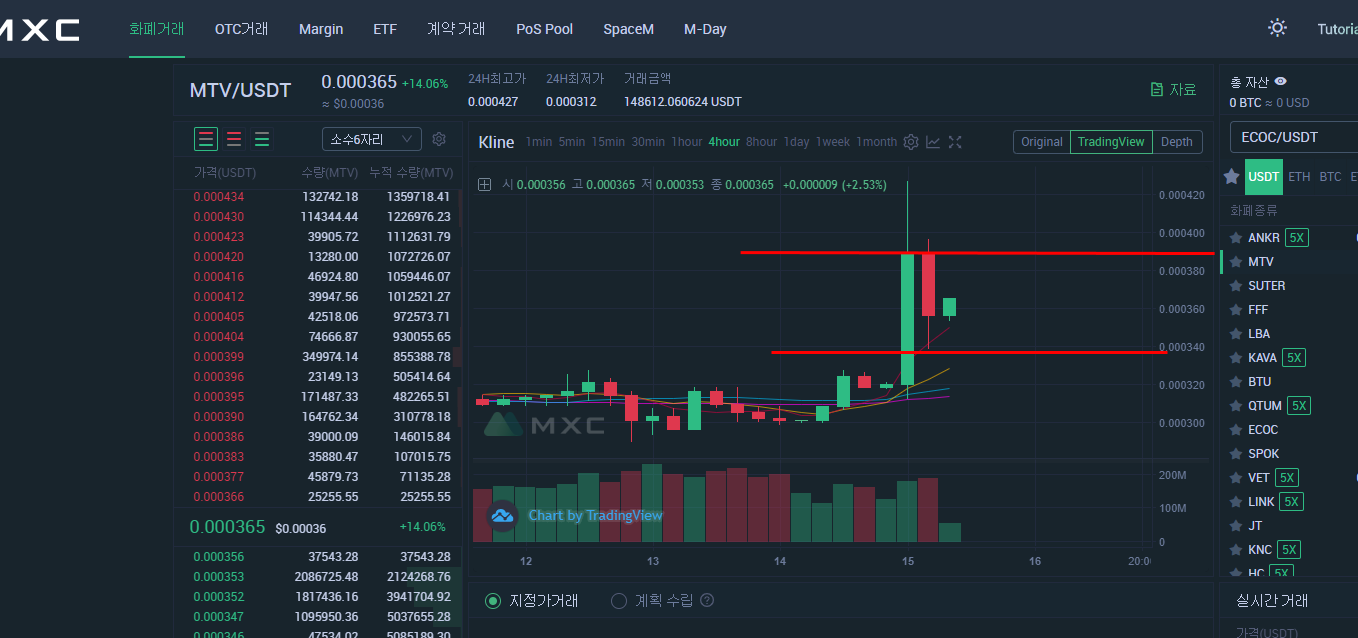Favorite MTV with its star icon
Screen dimensions: 1358x638
click(1235, 262)
